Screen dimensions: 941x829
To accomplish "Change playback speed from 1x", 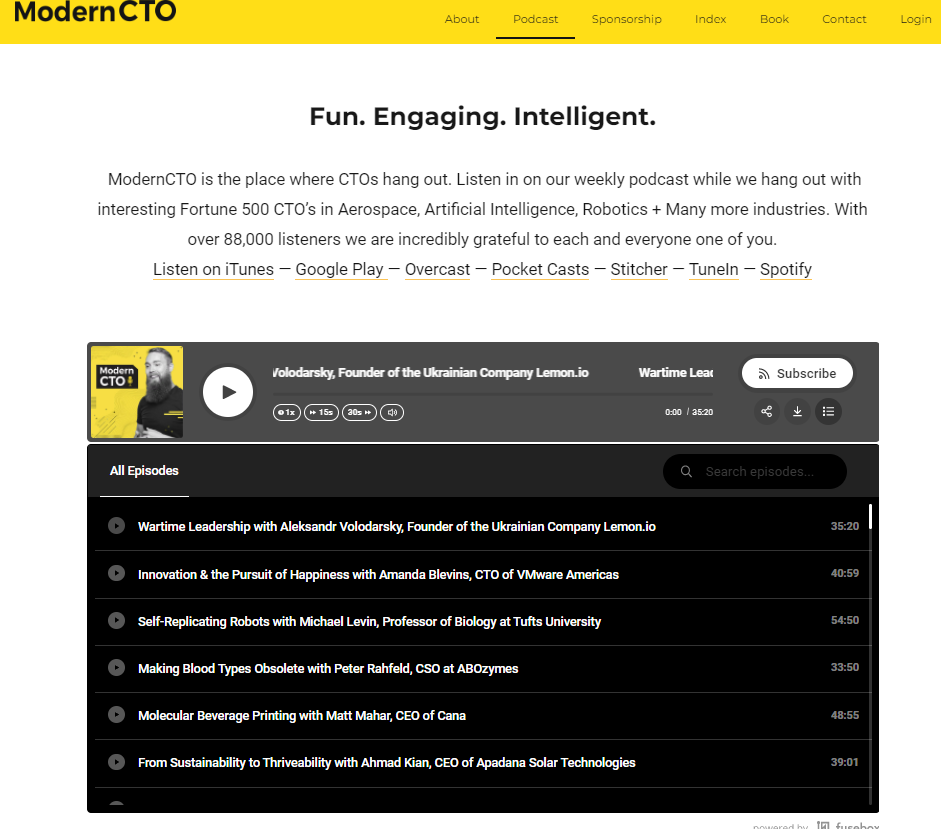I will click(x=287, y=412).
